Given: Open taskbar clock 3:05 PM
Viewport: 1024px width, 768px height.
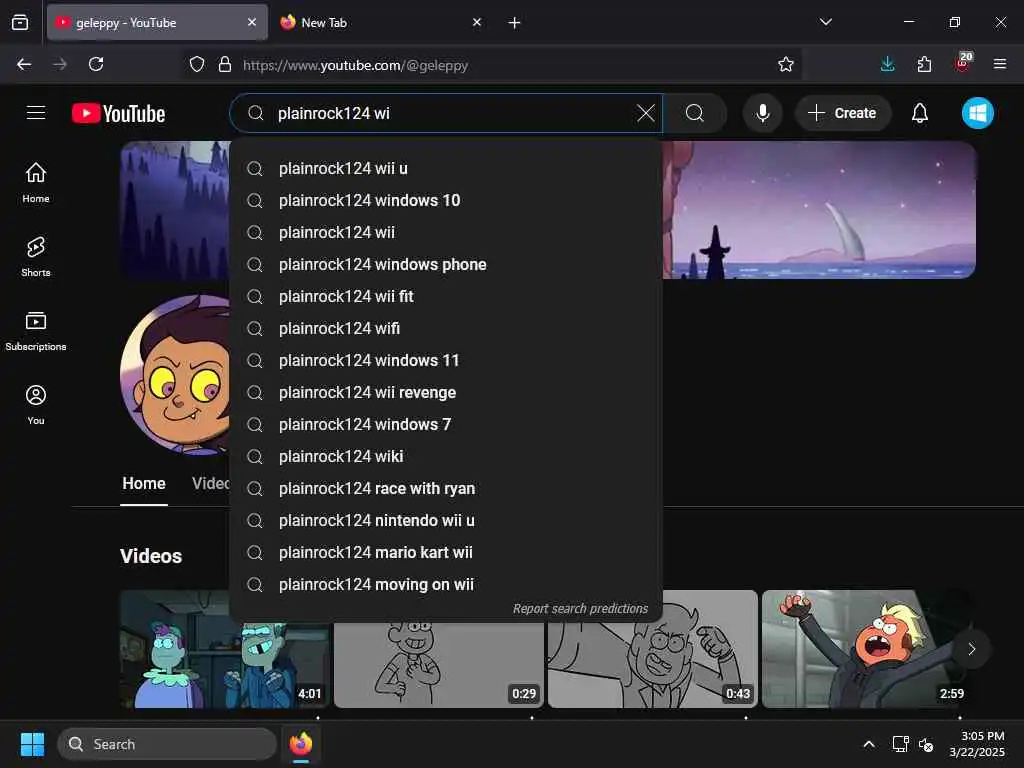Looking at the screenshot, I should (978, 744).
